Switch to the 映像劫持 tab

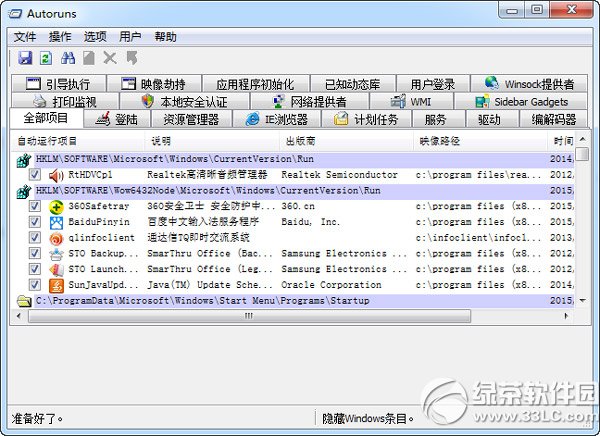click(154, 83)
